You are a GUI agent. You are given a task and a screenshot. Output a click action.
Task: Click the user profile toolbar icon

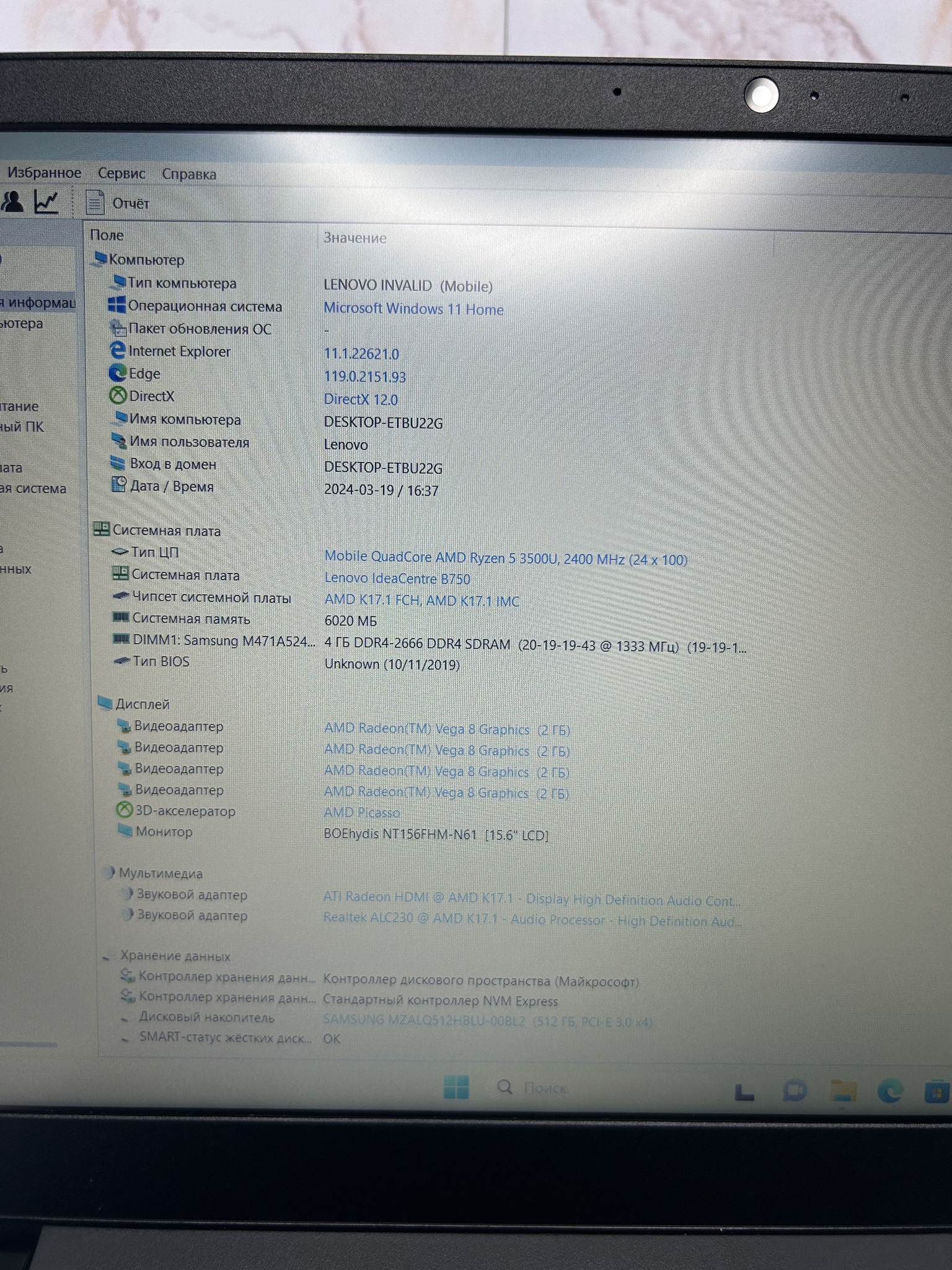(x=12, y=201)
